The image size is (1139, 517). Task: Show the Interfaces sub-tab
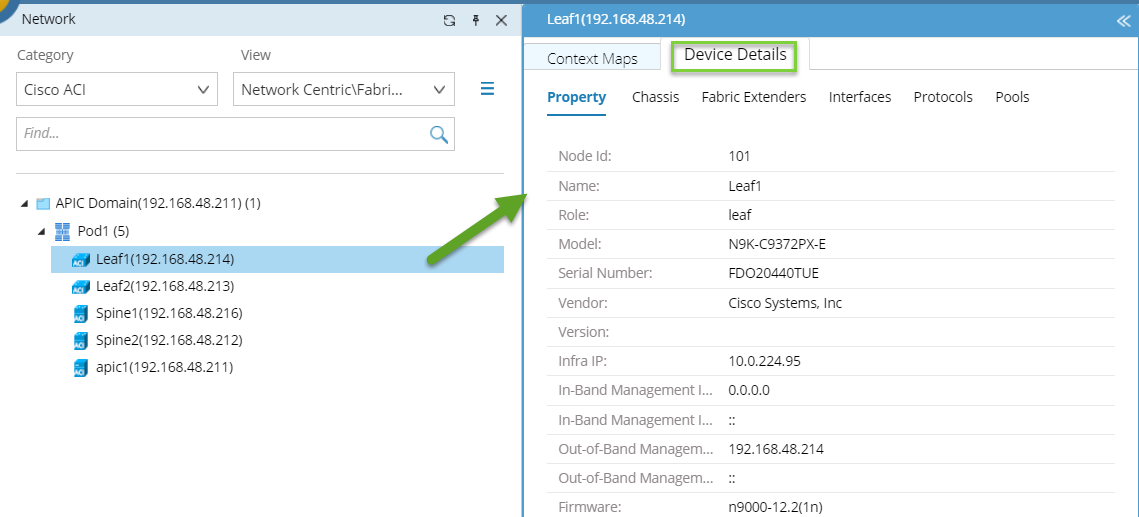click(859, 97)
